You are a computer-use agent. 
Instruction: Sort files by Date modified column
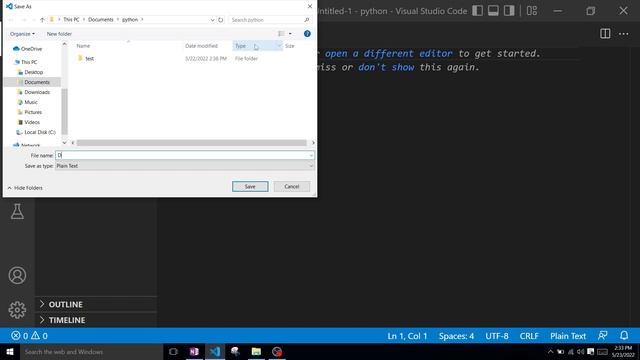201,46
